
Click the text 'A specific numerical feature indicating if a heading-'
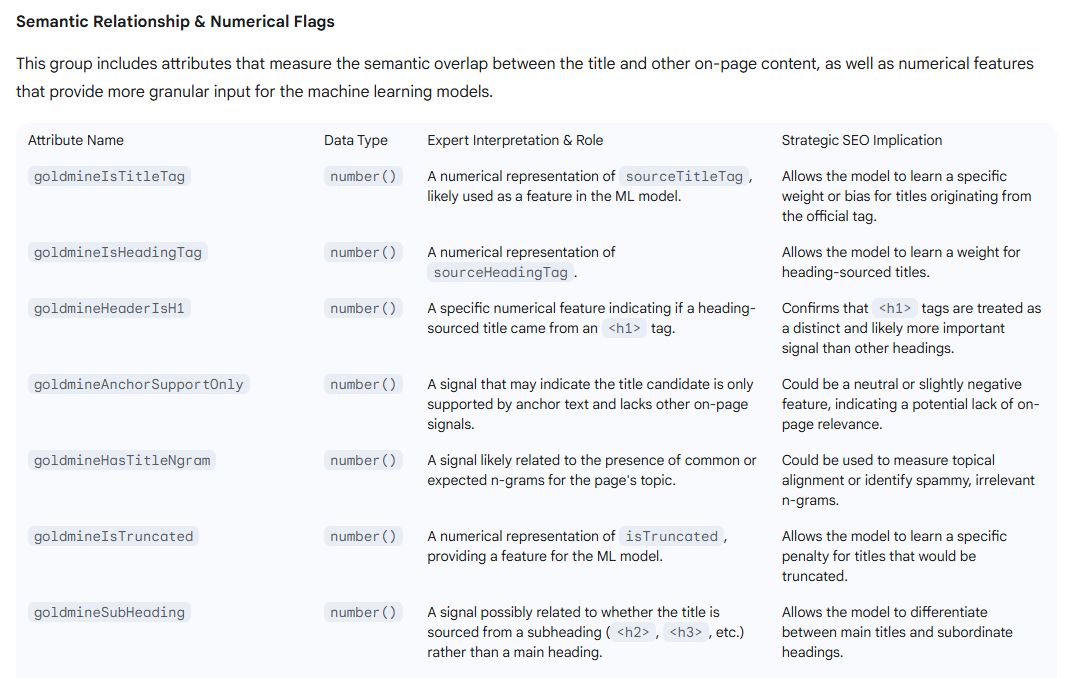pos(591,308)
